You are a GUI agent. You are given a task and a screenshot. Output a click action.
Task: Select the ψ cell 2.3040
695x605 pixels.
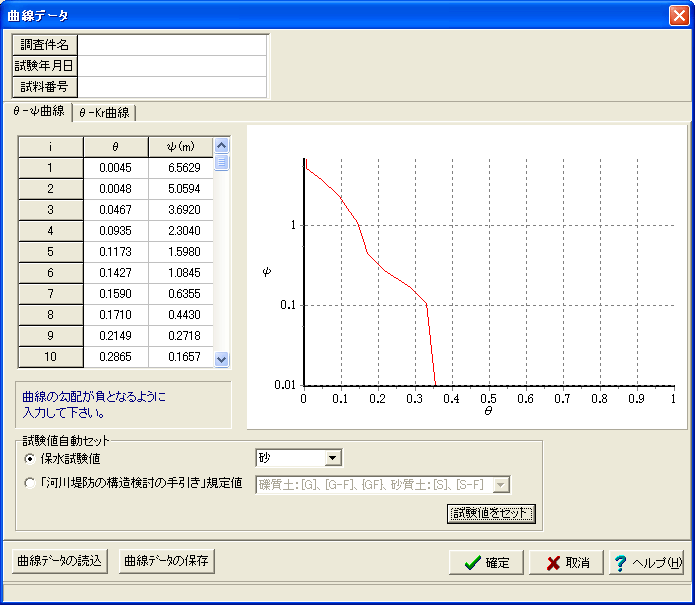(x=181, y=230)
